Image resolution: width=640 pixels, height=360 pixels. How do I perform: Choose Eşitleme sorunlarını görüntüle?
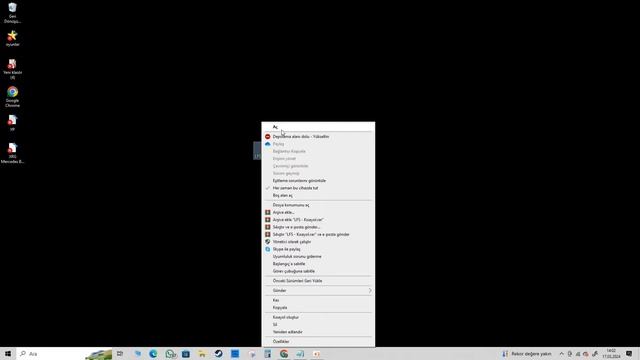click(318, 180)
